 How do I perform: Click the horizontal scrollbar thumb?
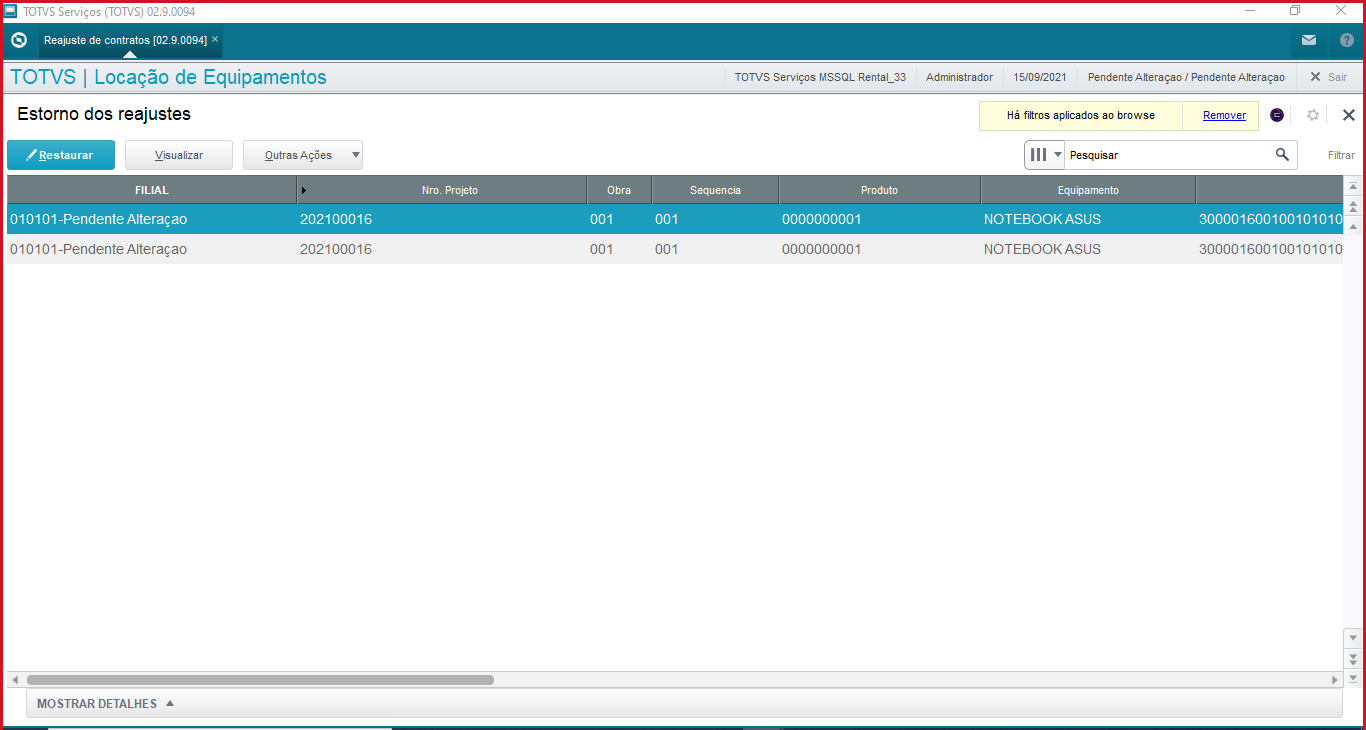tap(260, 680)
